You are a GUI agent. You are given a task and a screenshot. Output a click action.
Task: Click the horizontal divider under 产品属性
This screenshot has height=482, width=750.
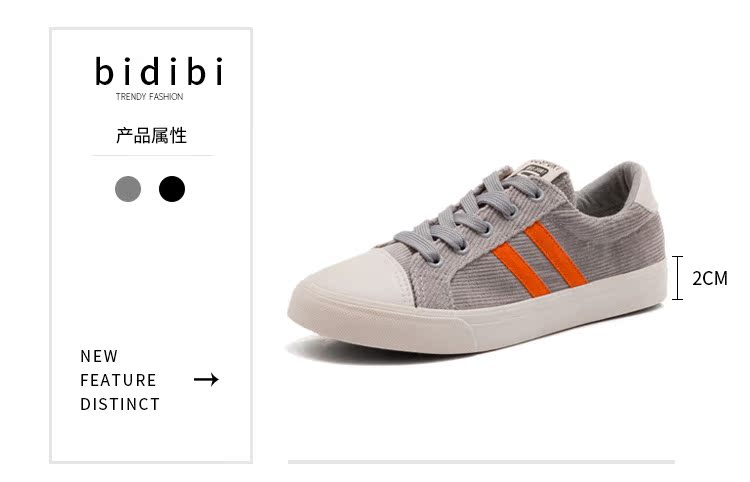(x=153, y=155)
